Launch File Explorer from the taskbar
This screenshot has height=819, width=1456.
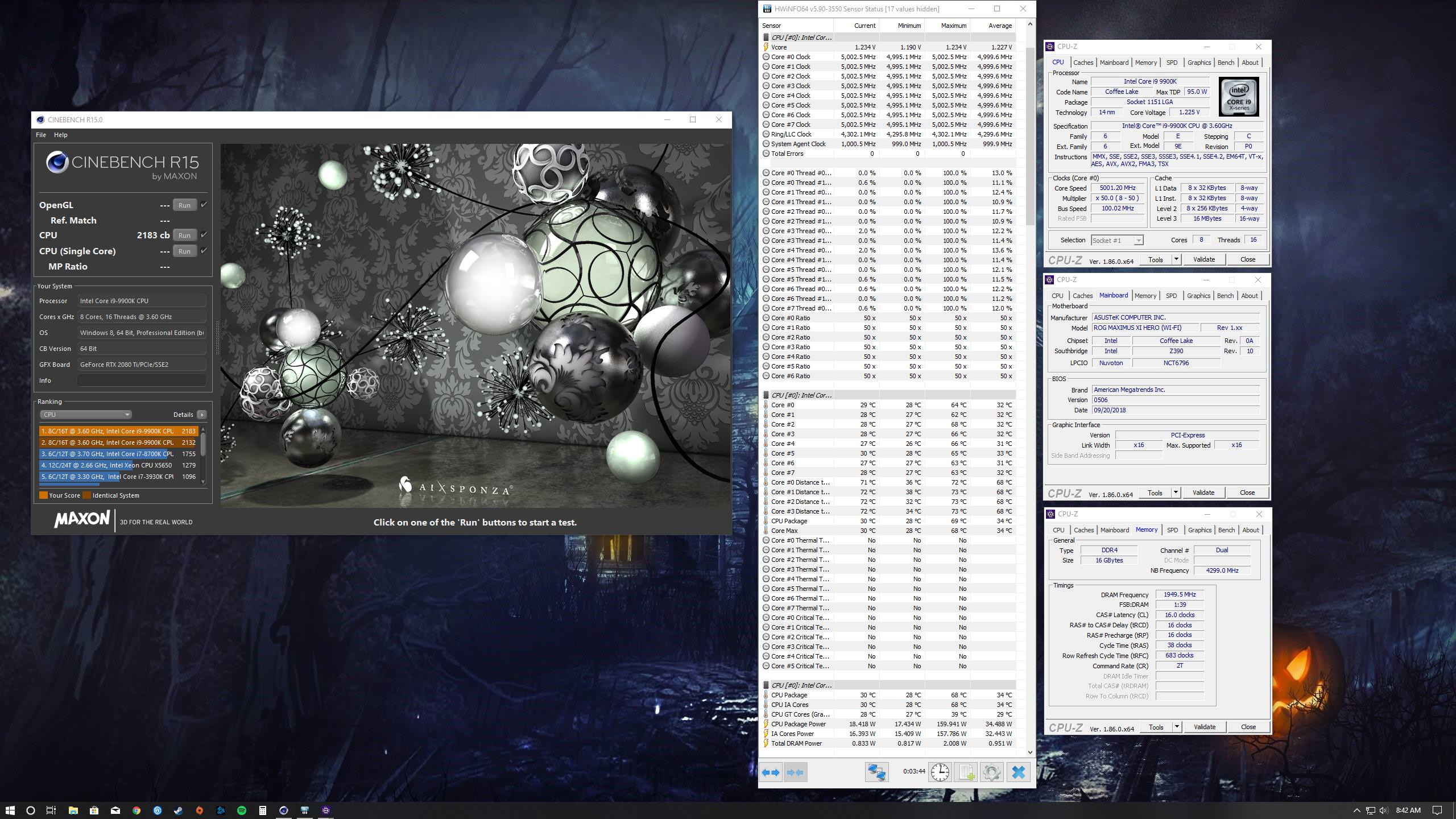click(x=73, y=810)
